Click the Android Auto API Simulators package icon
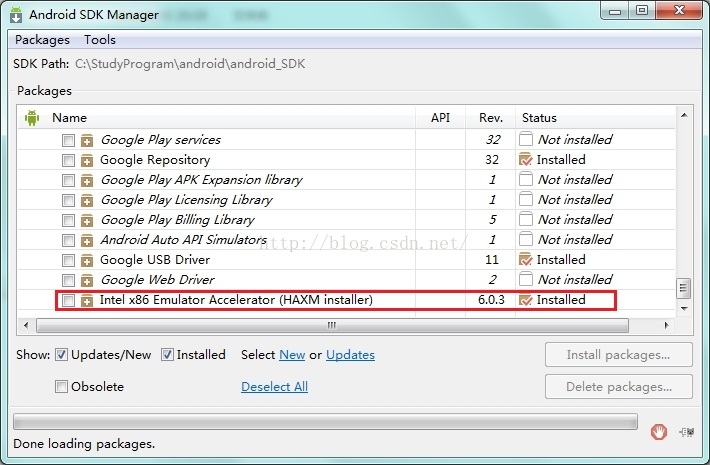This screenshot has width=710, height=465. tap(87, 240)
